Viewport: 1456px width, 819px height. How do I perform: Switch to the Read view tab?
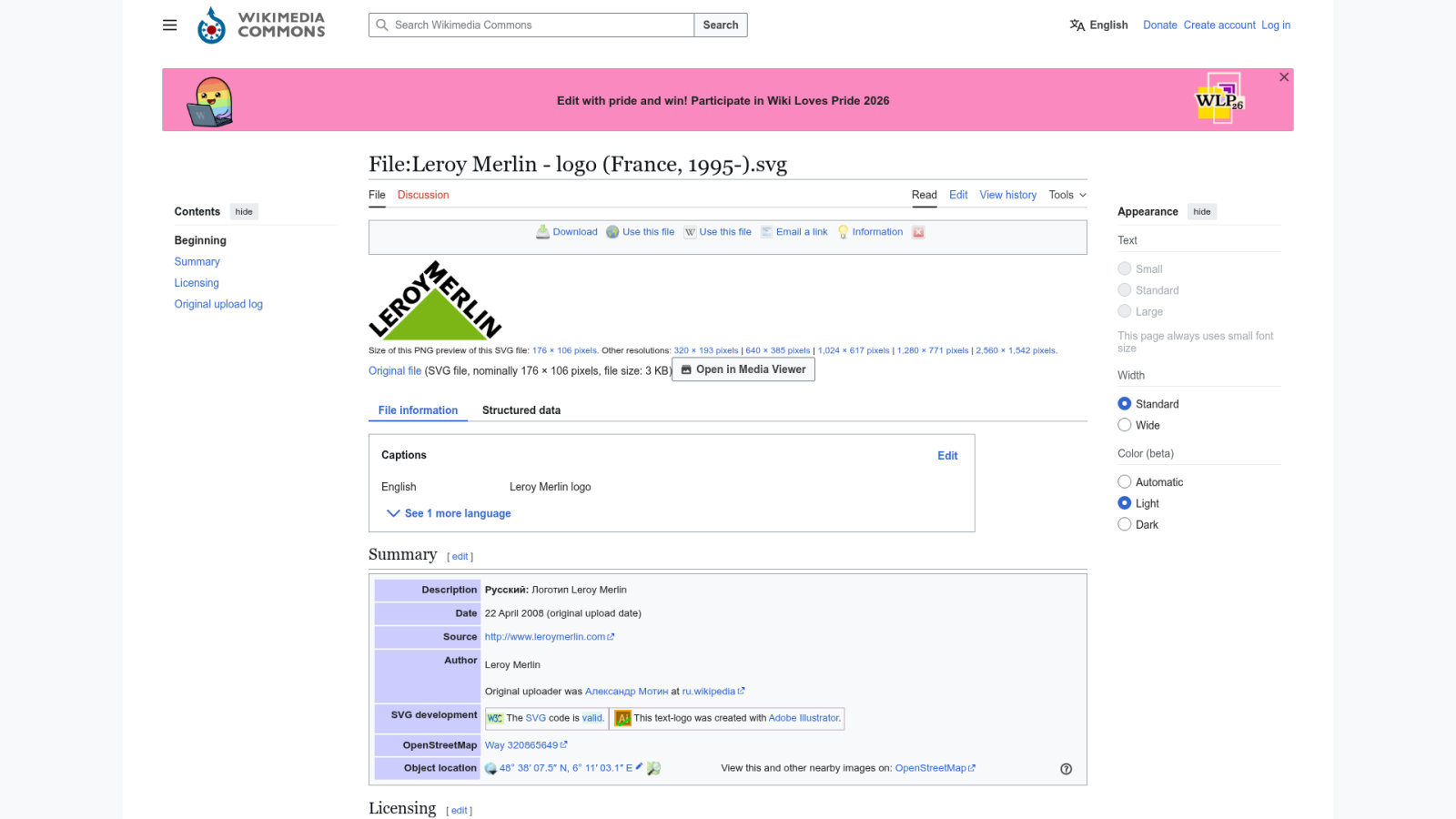(924, 195)
